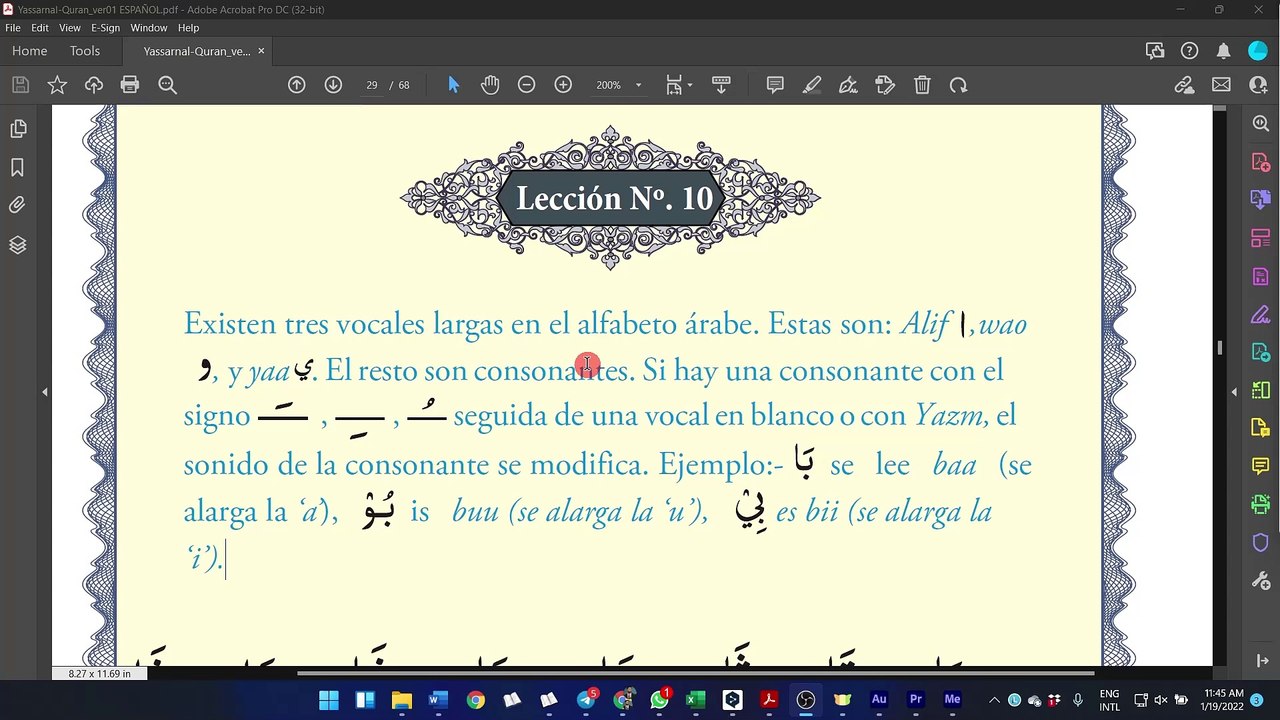
Task: Switch to the Home tab
Action: click(x=29, y=51)
